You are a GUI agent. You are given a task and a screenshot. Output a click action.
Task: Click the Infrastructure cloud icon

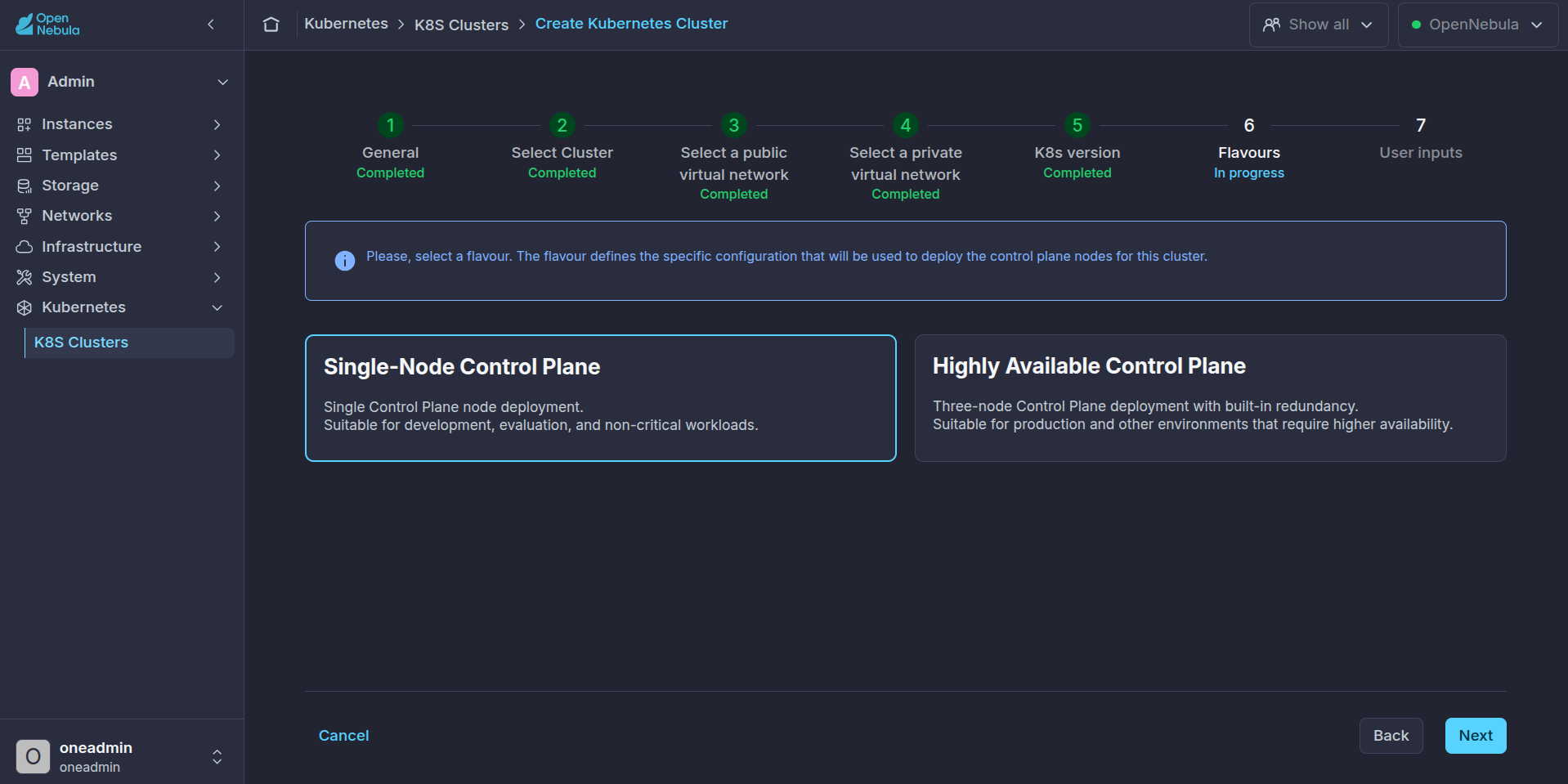pos(25,247)
